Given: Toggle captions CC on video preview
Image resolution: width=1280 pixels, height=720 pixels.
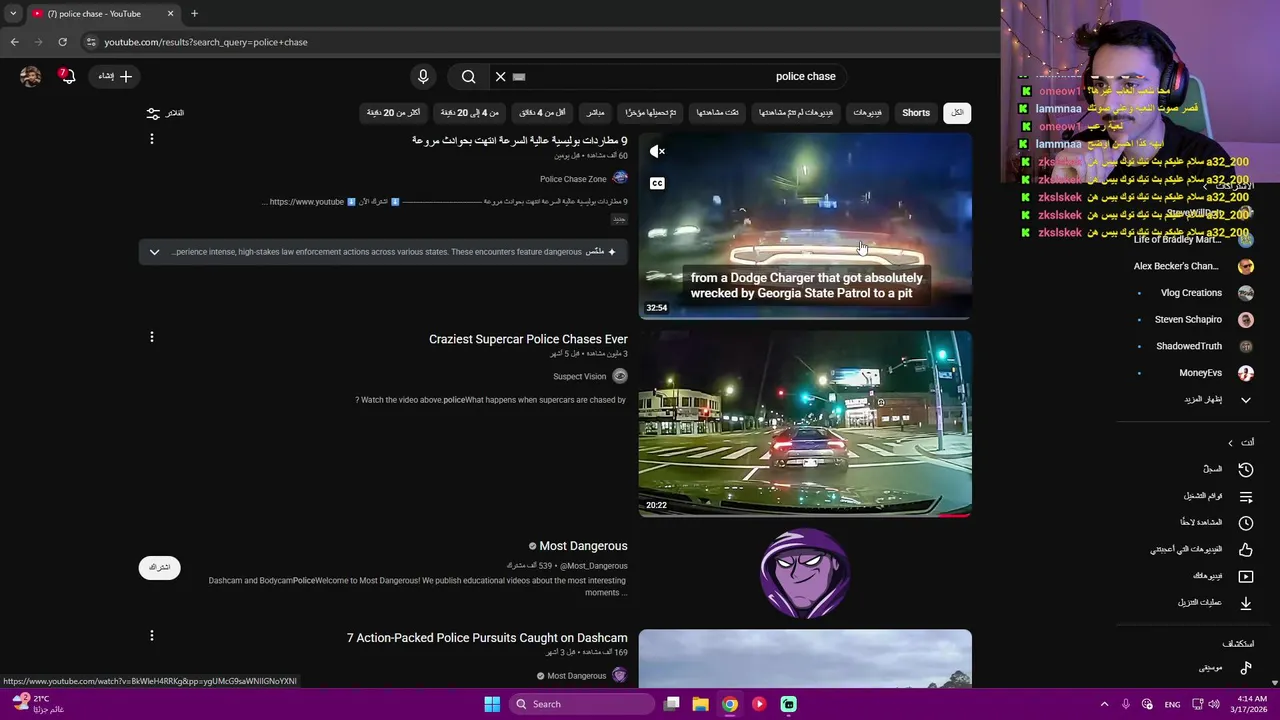Looking at the screenshot, I should coord(657,183).
